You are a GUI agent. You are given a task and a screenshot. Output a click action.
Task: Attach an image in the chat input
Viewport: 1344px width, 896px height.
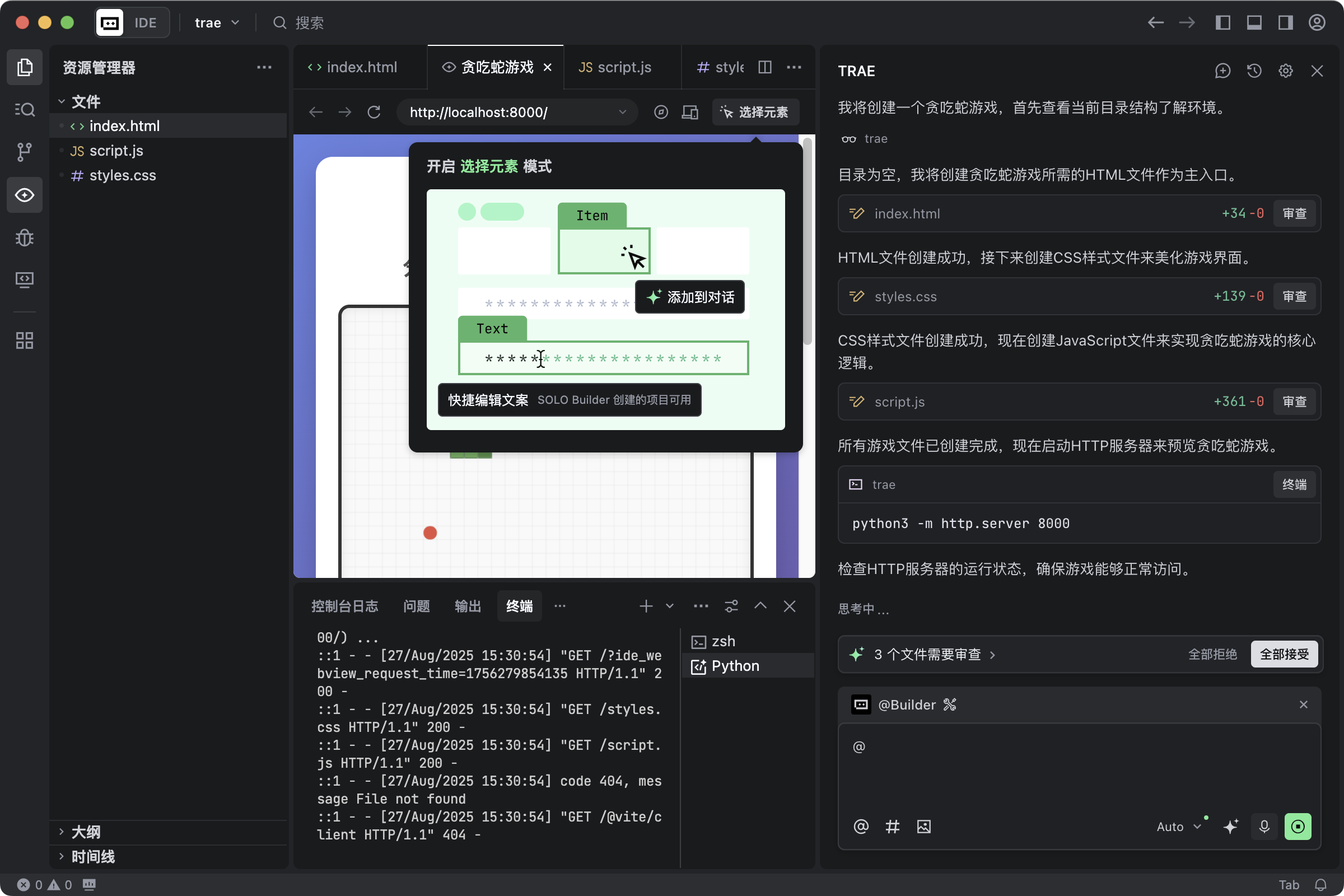click(923, 827)
